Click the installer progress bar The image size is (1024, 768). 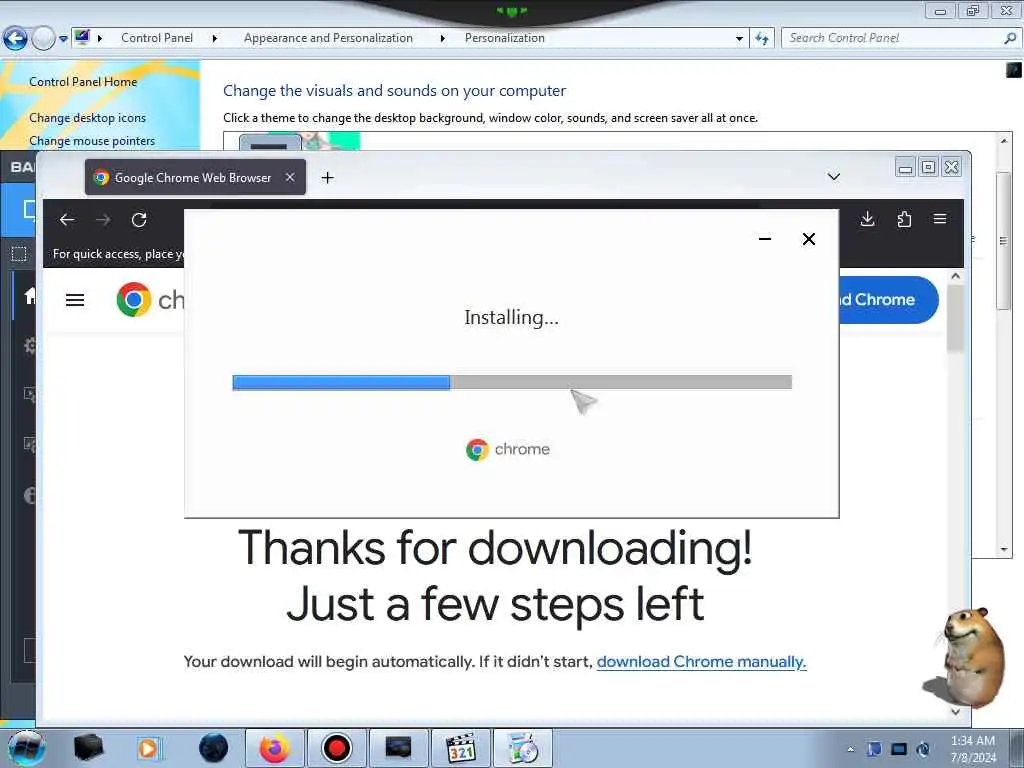[512, 382]
